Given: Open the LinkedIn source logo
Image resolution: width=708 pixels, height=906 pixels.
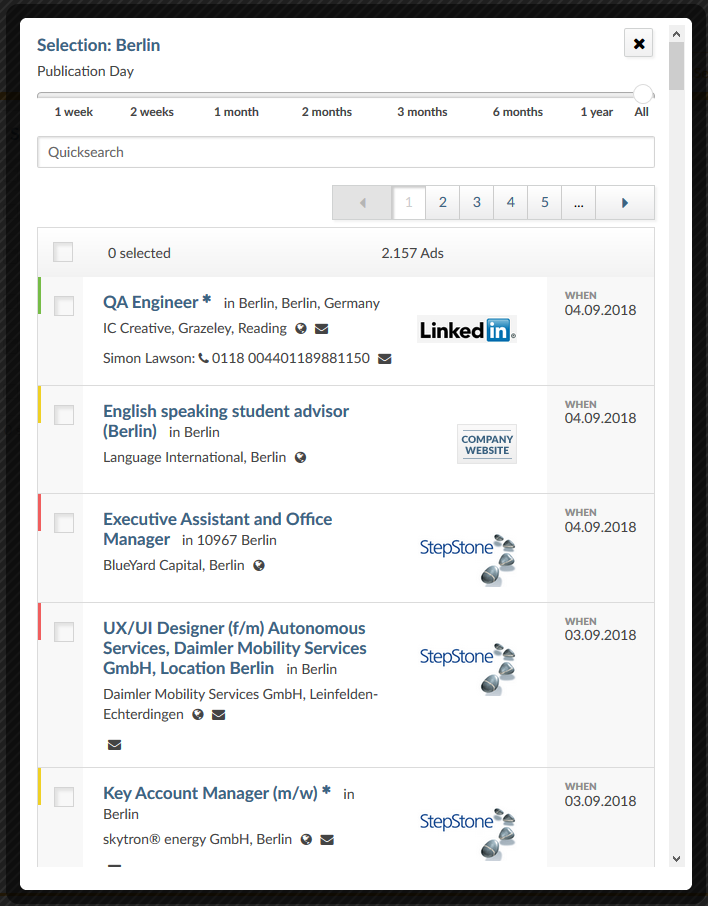Looking at the screenshot, I should point(467,329).
